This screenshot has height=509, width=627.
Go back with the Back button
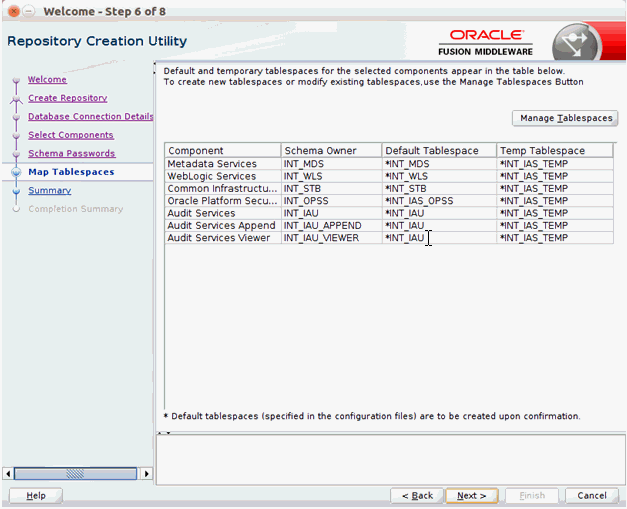point(417,496)
